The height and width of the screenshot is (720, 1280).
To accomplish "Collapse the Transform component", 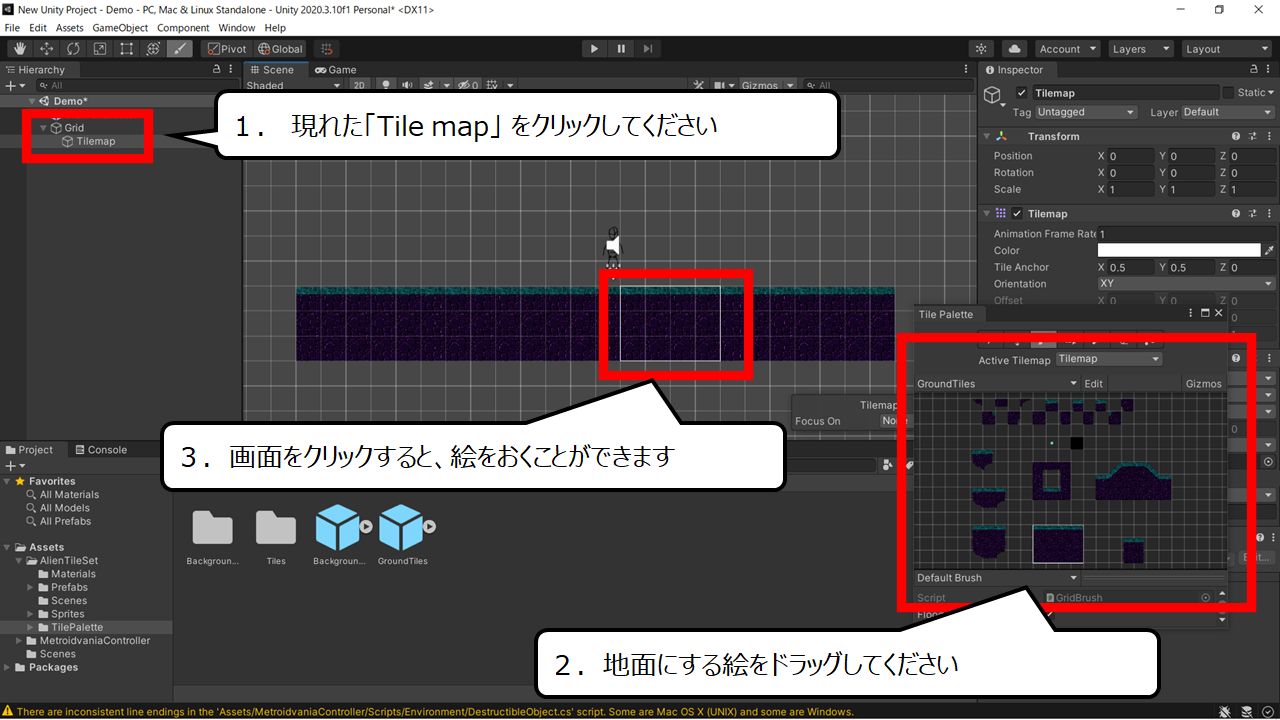I will coord(987,137).
